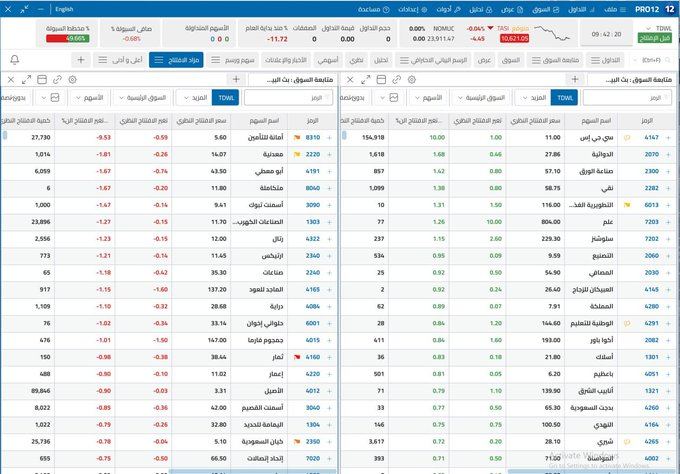Open the مساعدة menu
This screenshot has width=680, height=474.
[373, 9]
